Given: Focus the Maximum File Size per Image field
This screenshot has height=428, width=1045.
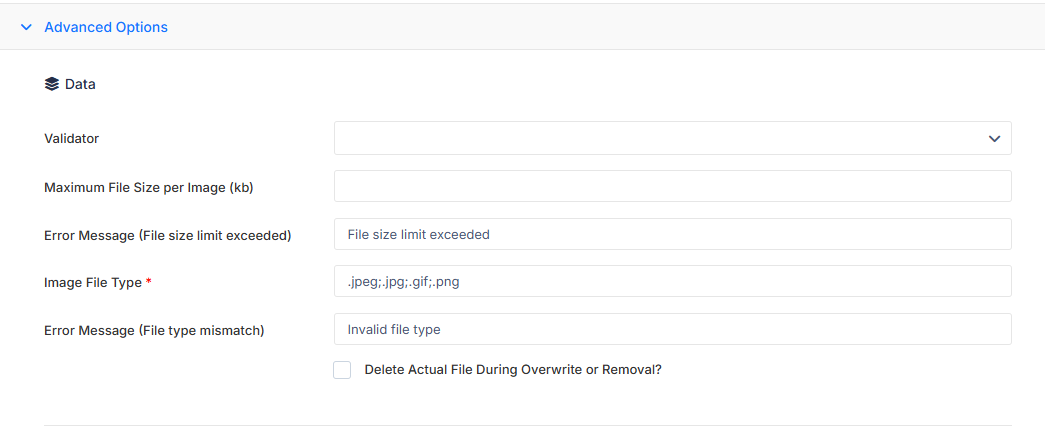Looking at the screenshot, I should [x=672, y=186].
